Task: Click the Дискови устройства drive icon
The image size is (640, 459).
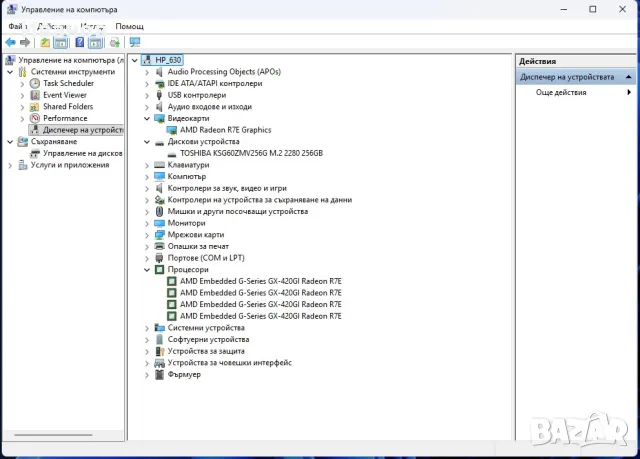Action: point(159,143)
